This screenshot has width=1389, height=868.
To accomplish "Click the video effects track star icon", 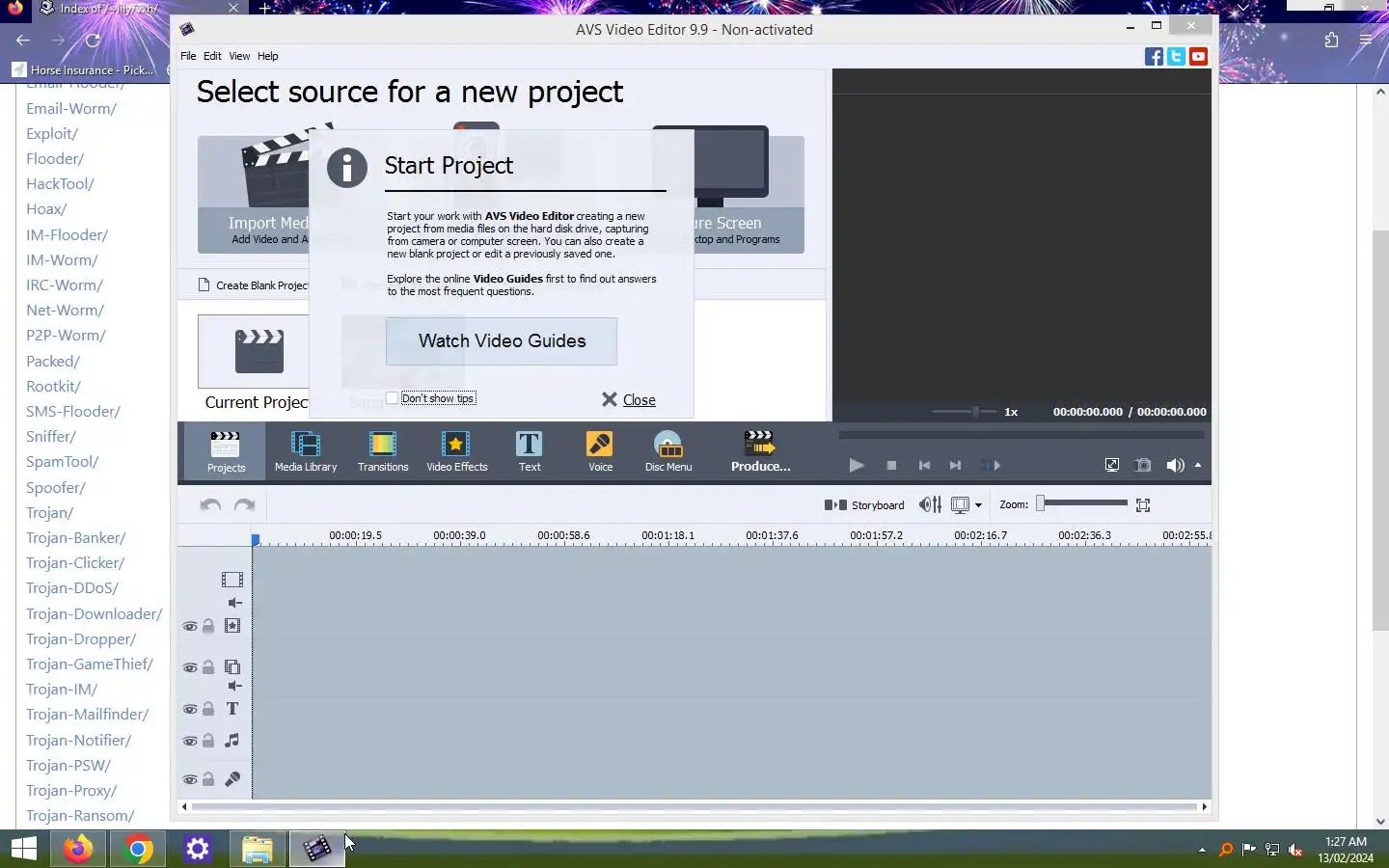I will point(232,625).
